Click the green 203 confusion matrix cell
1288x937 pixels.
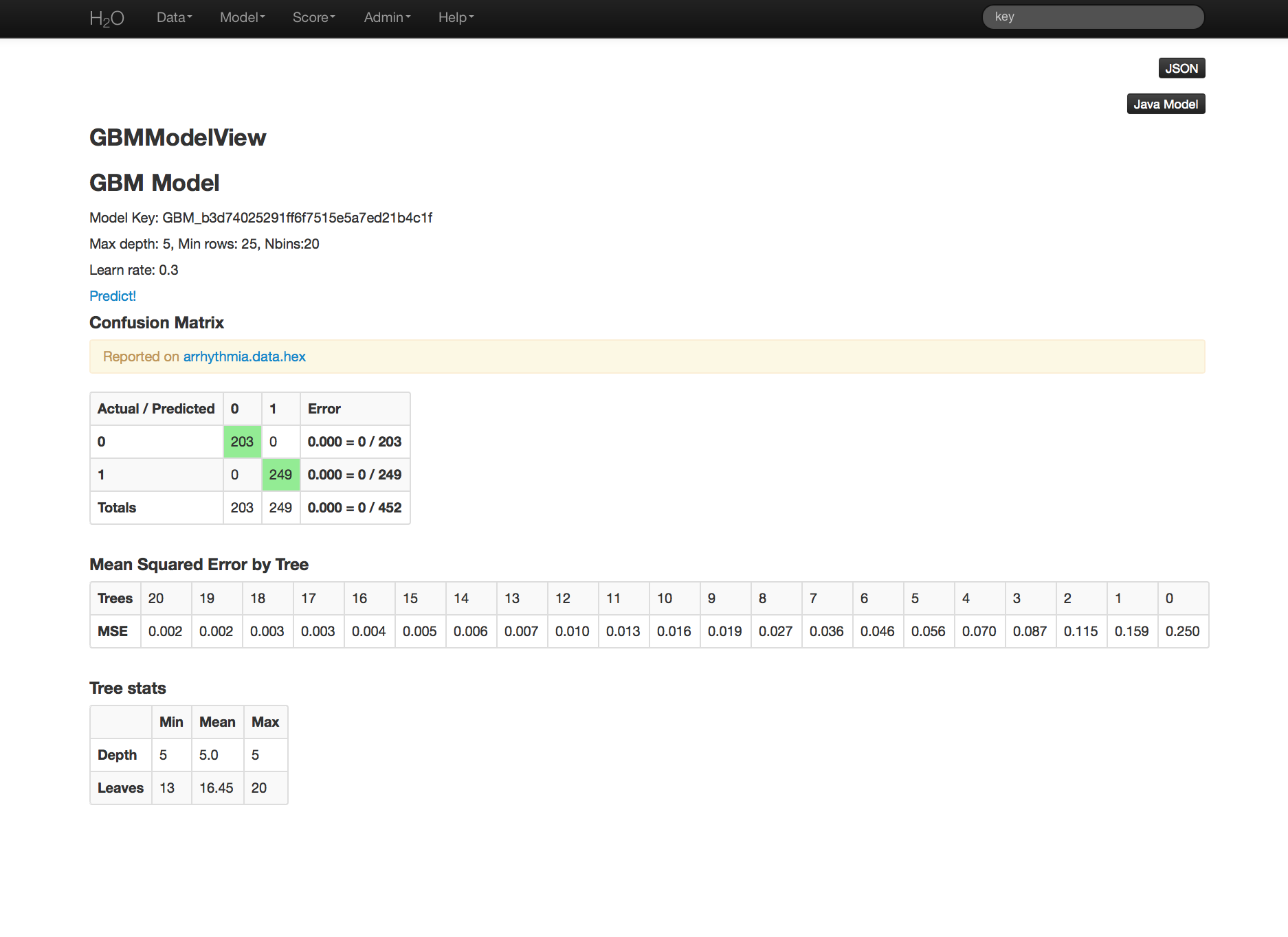click(x=242, y=442)
